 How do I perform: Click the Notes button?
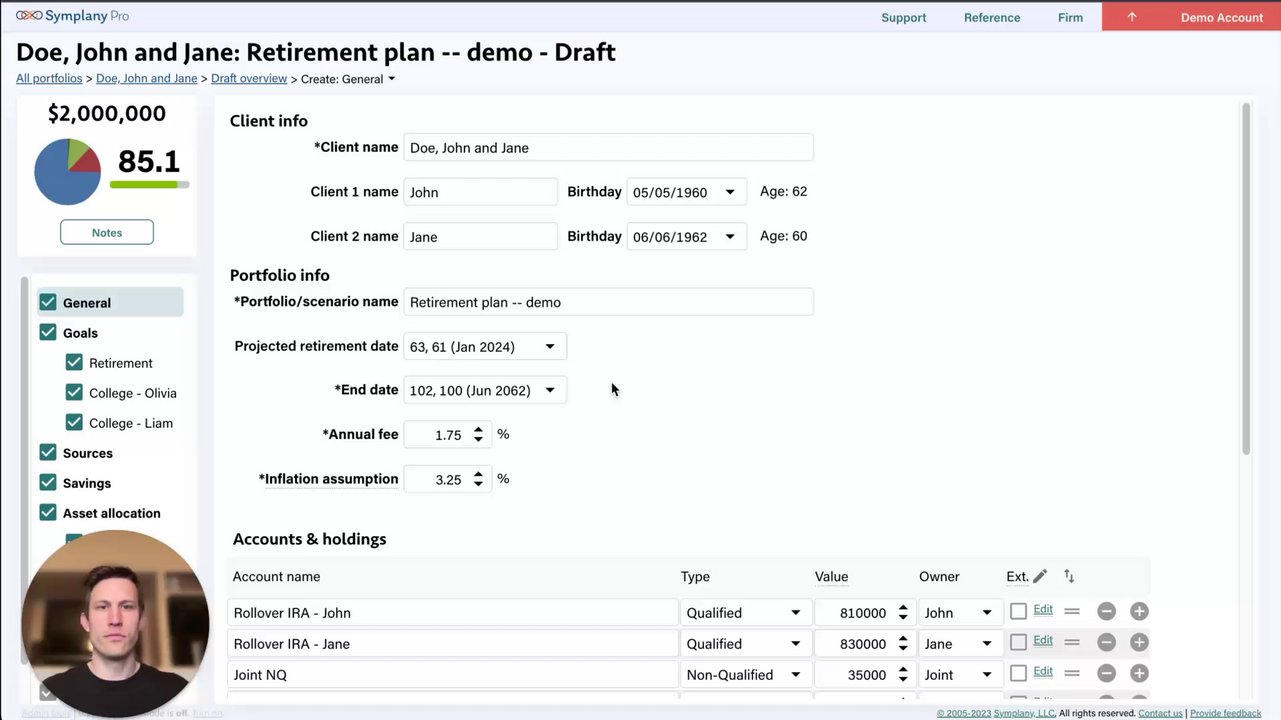(107, 233)
